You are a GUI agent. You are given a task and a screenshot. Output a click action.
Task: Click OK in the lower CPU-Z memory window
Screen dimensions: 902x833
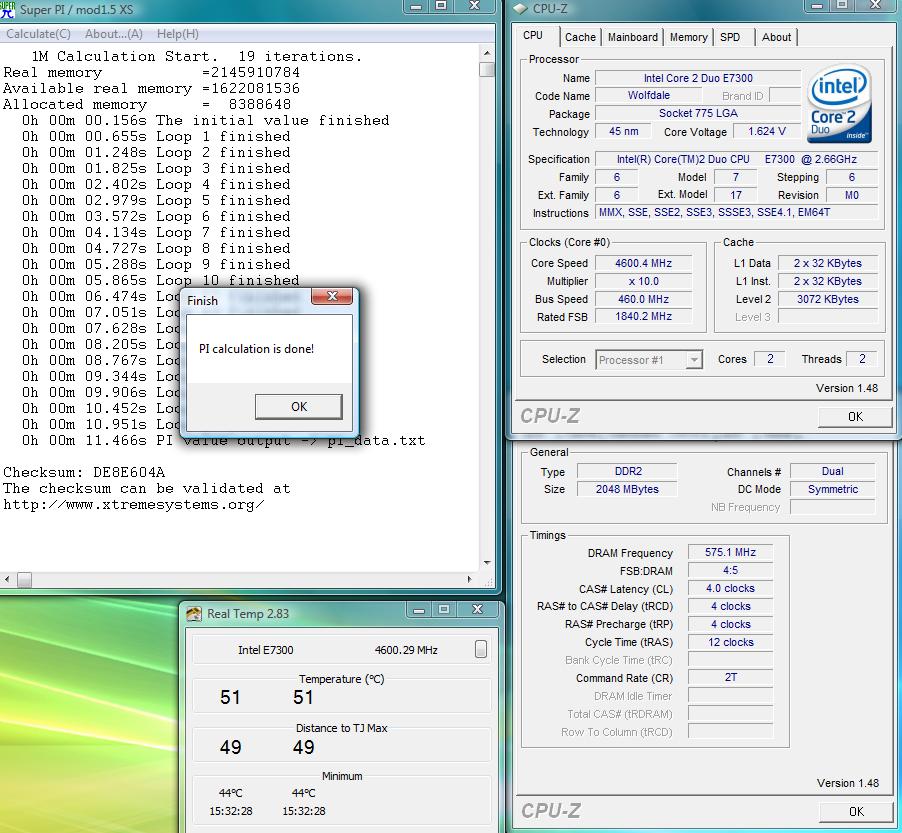tap(855, 812)
